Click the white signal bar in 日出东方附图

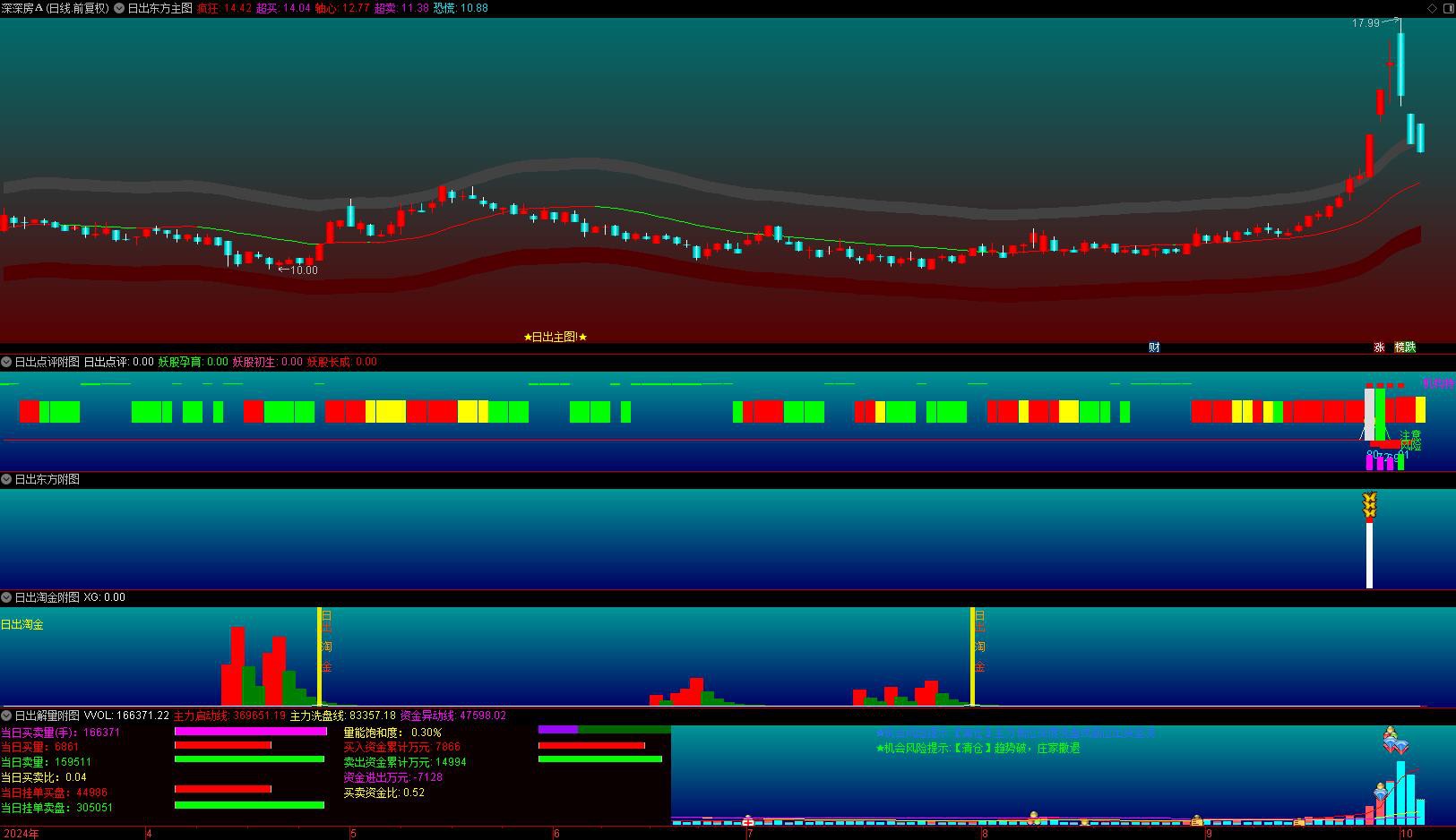coord(1369,555)
